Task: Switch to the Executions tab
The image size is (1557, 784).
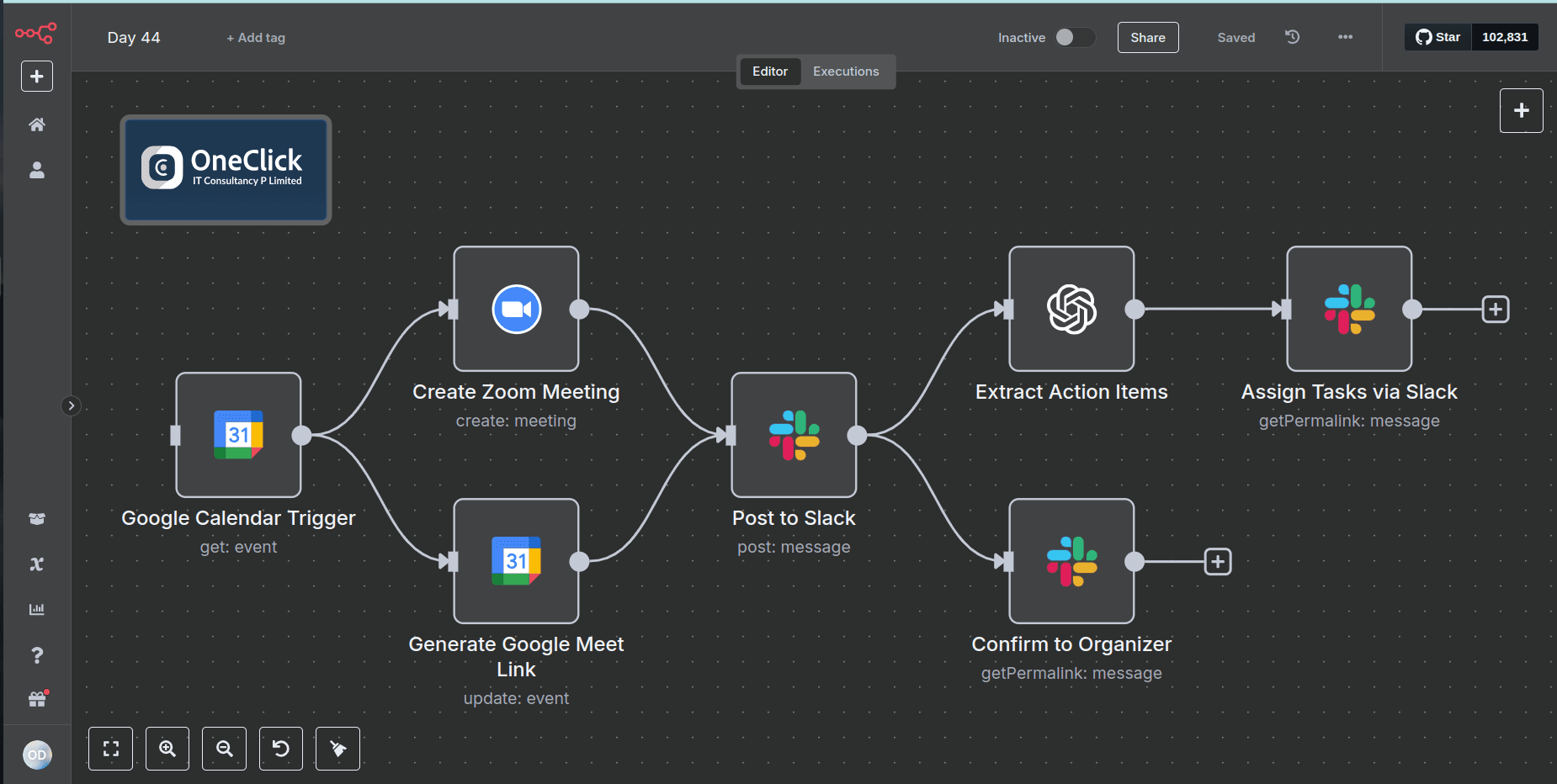Action: (846, 72)
